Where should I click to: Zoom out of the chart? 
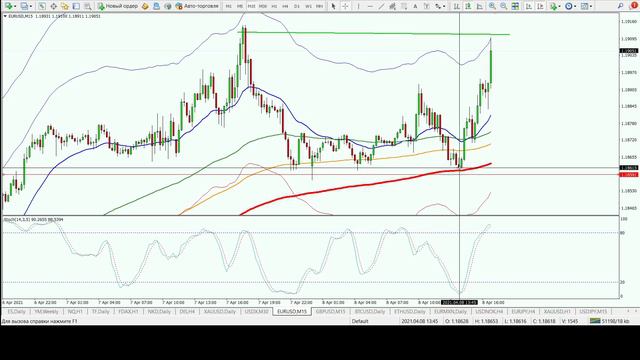(x=504, y=6)
